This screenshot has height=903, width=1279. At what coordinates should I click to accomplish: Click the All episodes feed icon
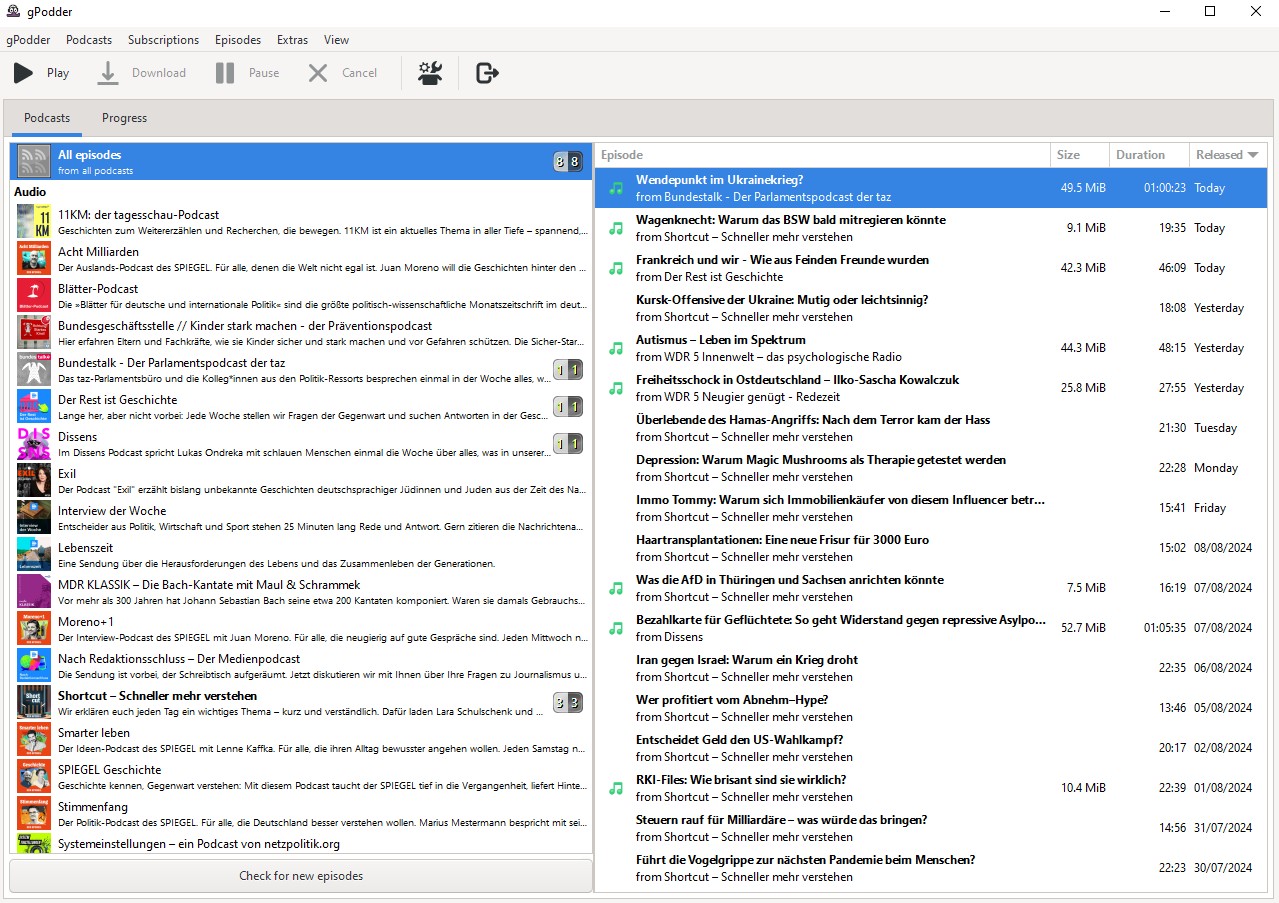[x=34, y=162]
